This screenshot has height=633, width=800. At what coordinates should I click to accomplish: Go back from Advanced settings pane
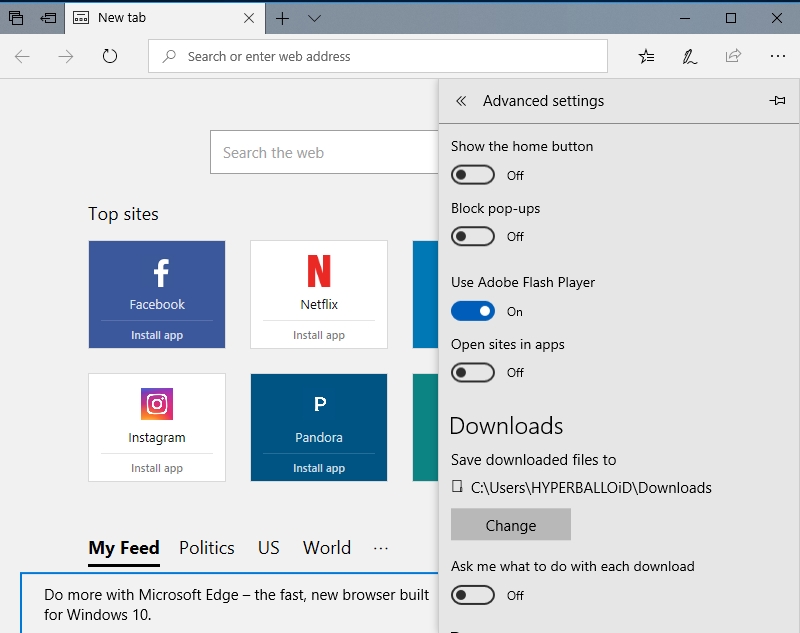[x=461, y=101]
